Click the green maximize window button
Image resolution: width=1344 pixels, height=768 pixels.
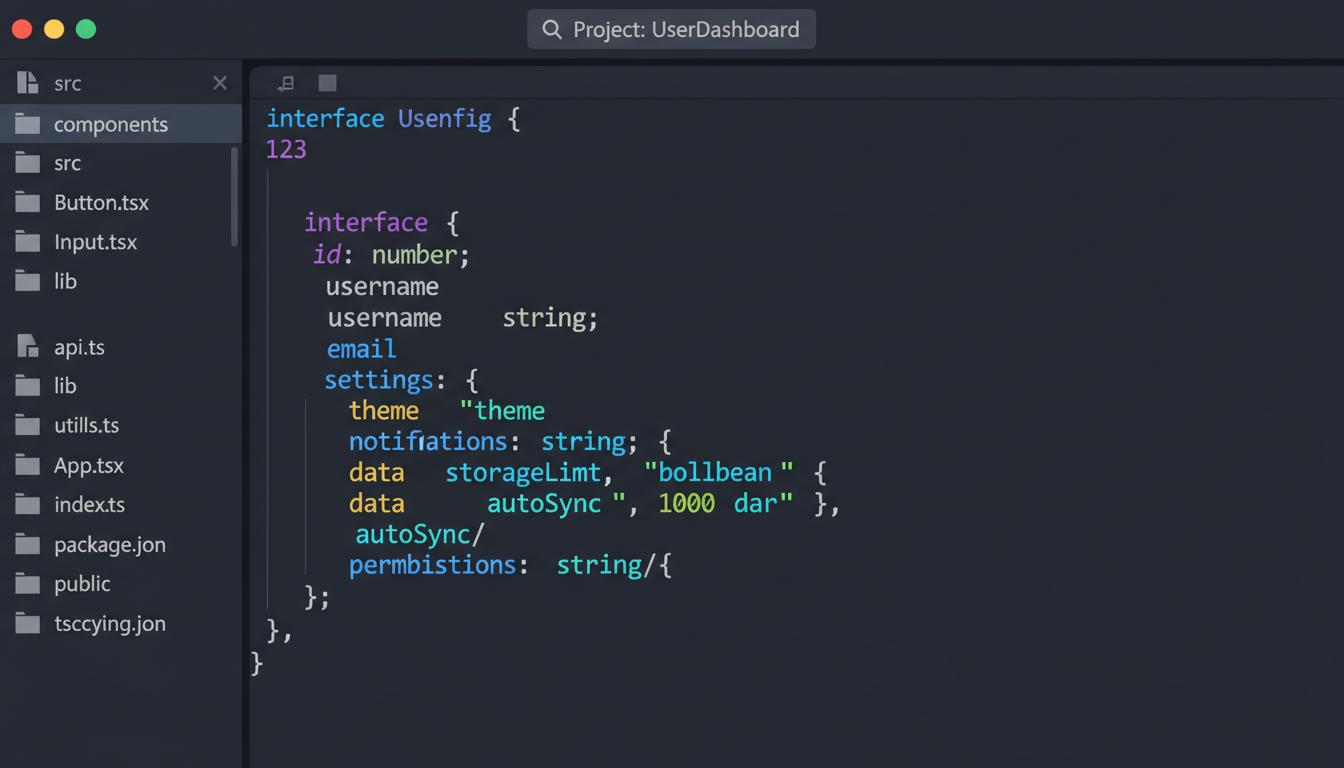click(x=86, y=29)
